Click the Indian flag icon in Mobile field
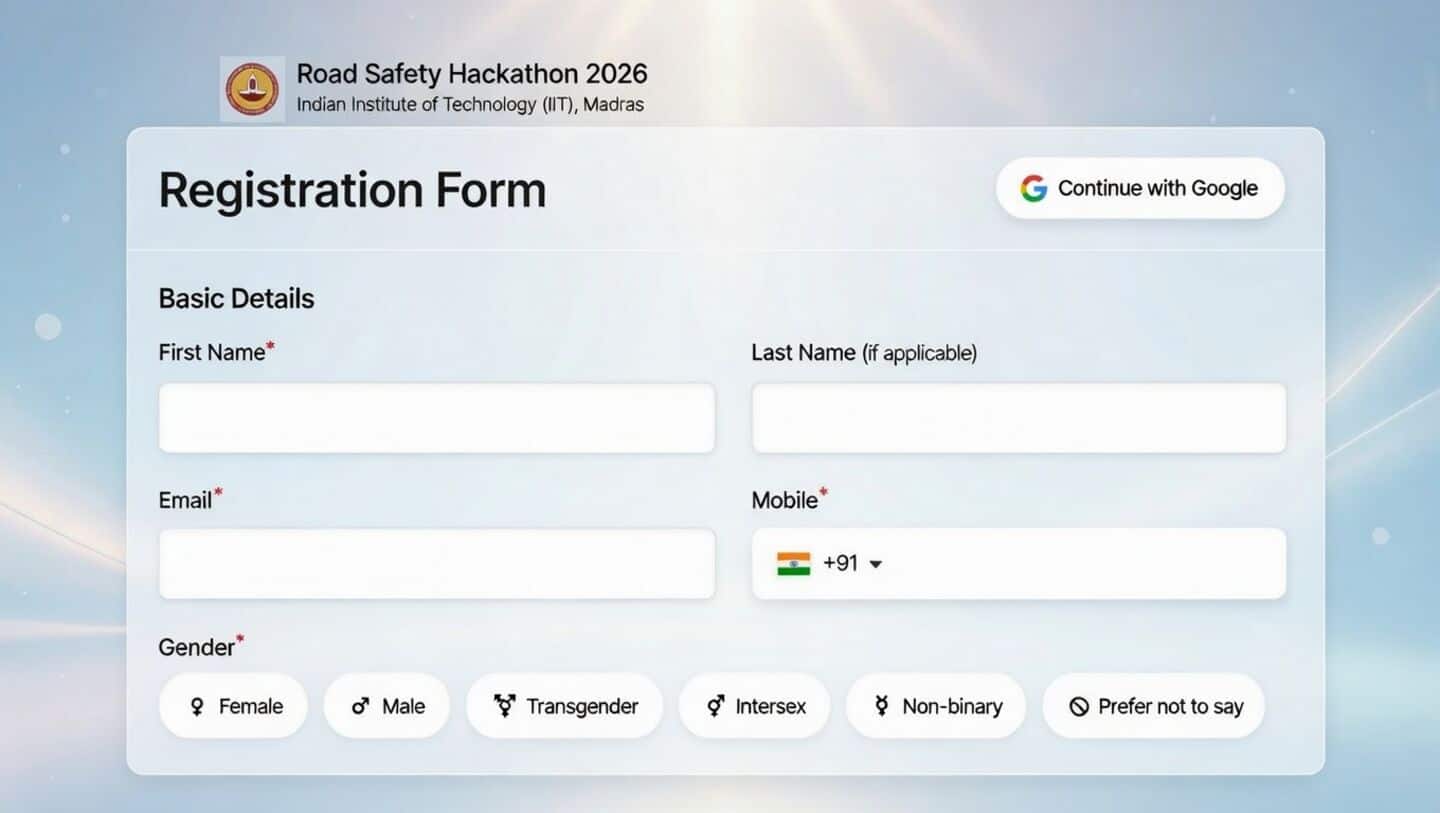1440x813 pixels. [793, 563]
